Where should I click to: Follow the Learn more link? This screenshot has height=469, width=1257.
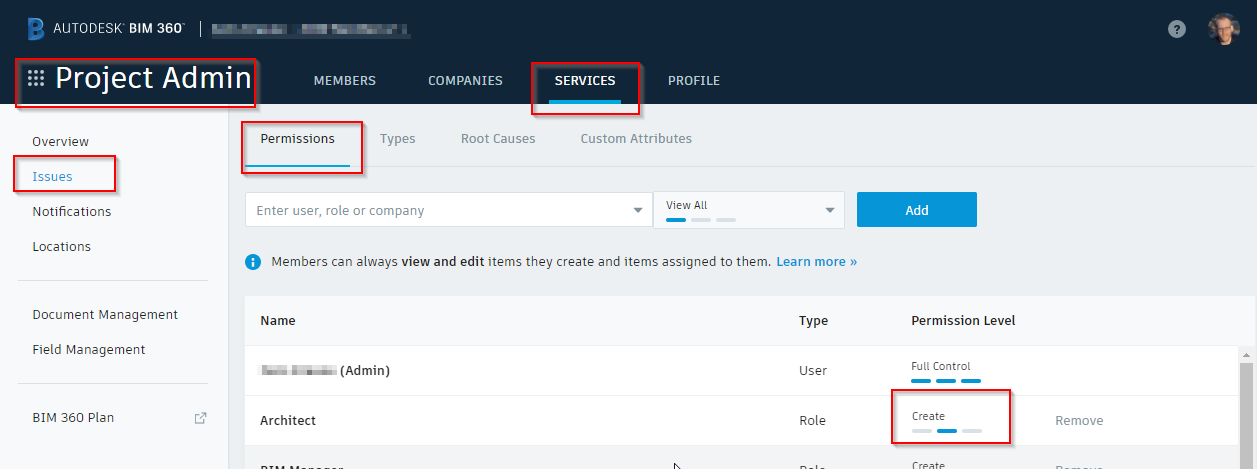click(816, 262)
